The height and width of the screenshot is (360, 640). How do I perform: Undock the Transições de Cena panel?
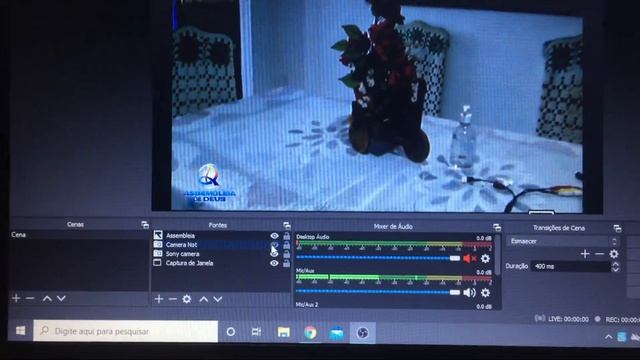(617, 228)
